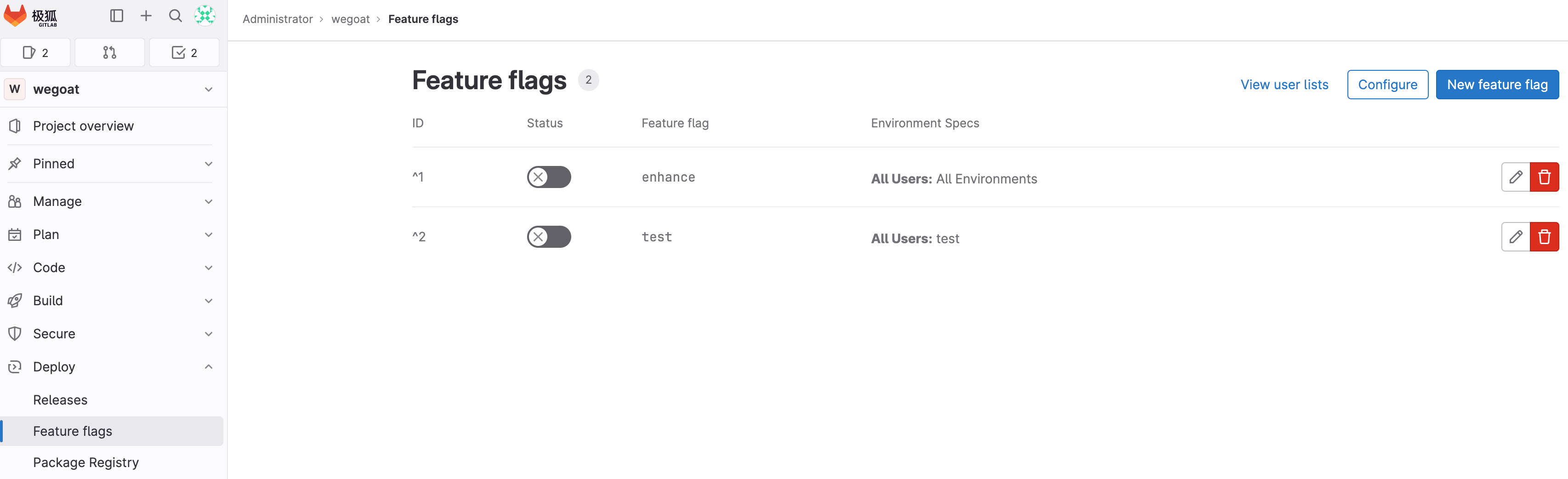The width and height of the screenshot is (1568, 479).
Task: Open the user avatar menu
Action: pyautogui.click(x=205, y=16)
